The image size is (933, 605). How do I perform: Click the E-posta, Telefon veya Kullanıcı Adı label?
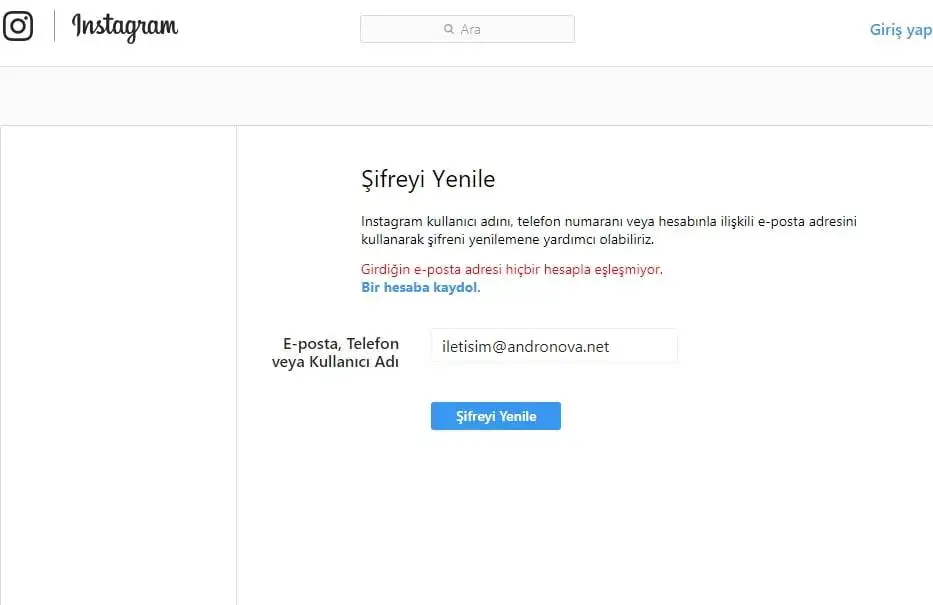coord(336,352)
